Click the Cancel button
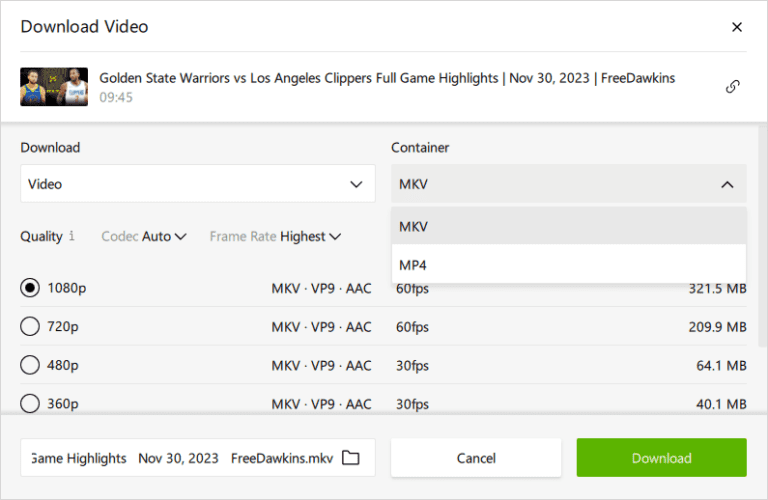Image resolution: width=768 pixels, height=500 pixels. pyautogui.click(x=476, y=458)
